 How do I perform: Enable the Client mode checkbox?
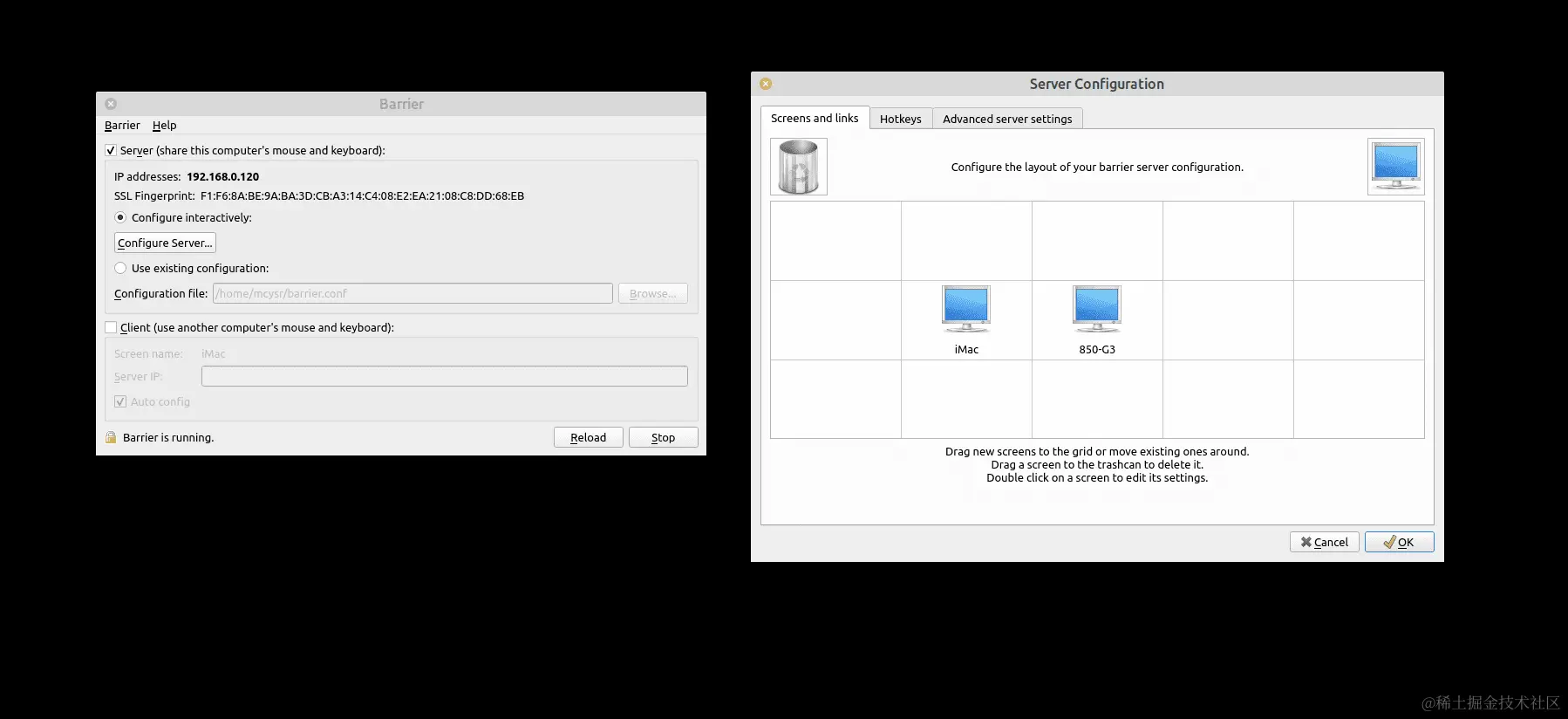point(111,327)
